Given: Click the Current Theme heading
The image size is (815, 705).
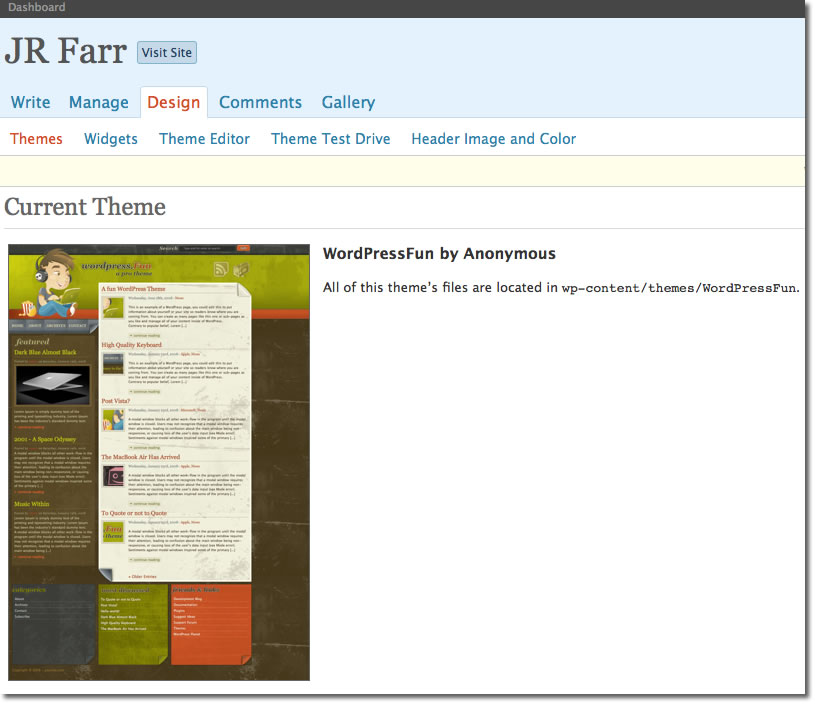Looking at the screenshot, I should pyautogui.click(x=85, y=207).
